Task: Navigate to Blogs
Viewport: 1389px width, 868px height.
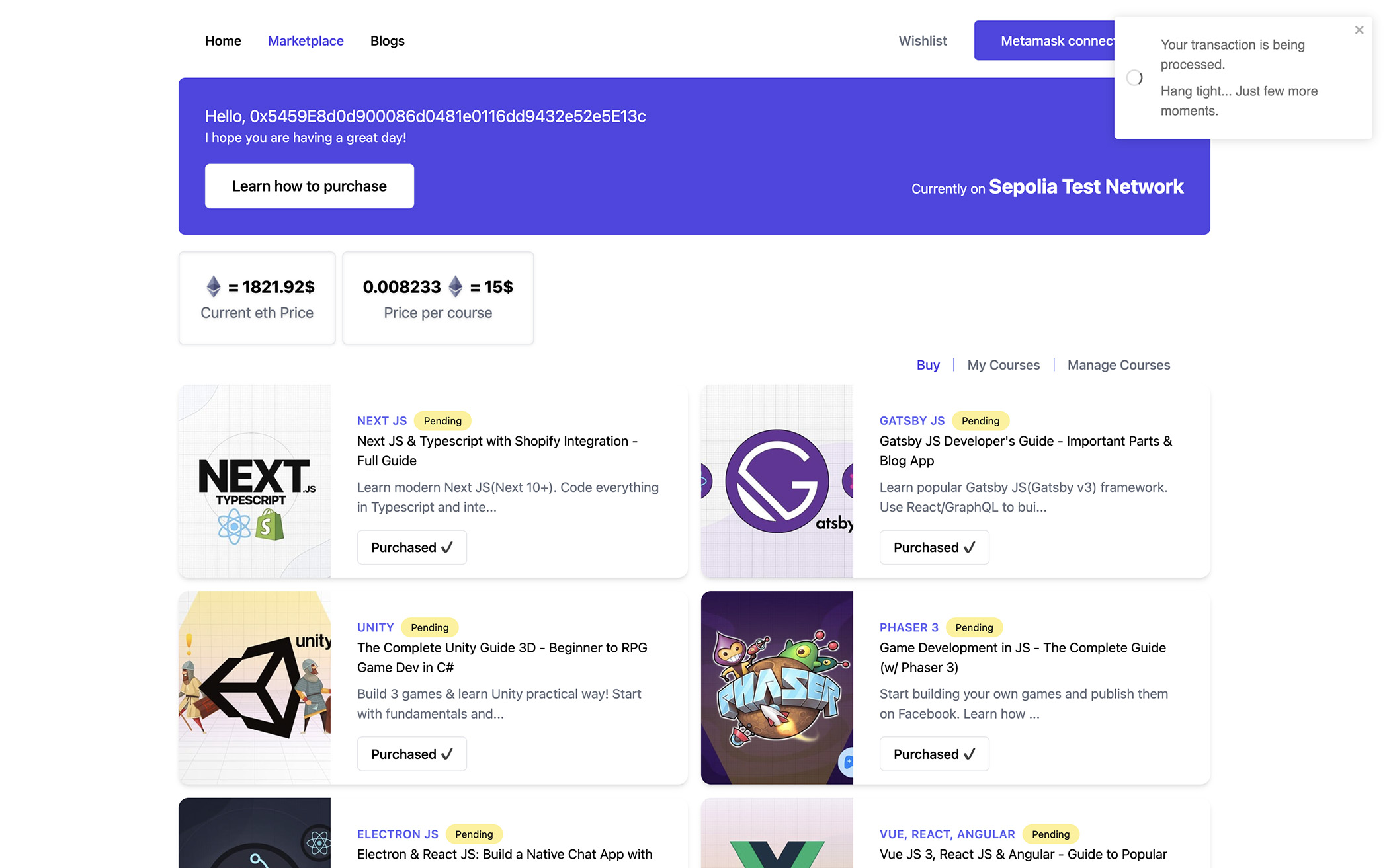Action: 387,41
